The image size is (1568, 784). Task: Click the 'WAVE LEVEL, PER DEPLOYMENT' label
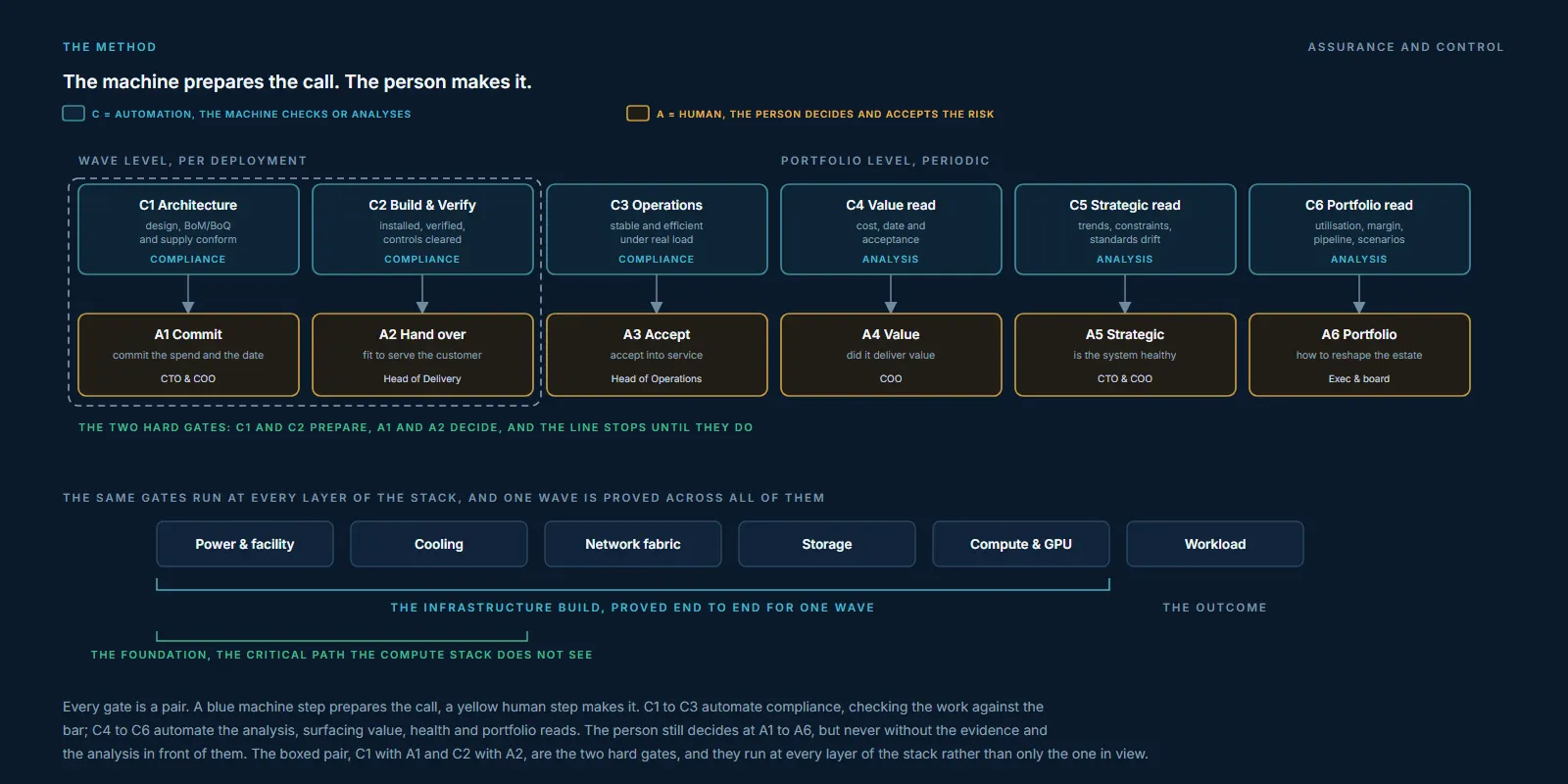[x=193, y=161]
